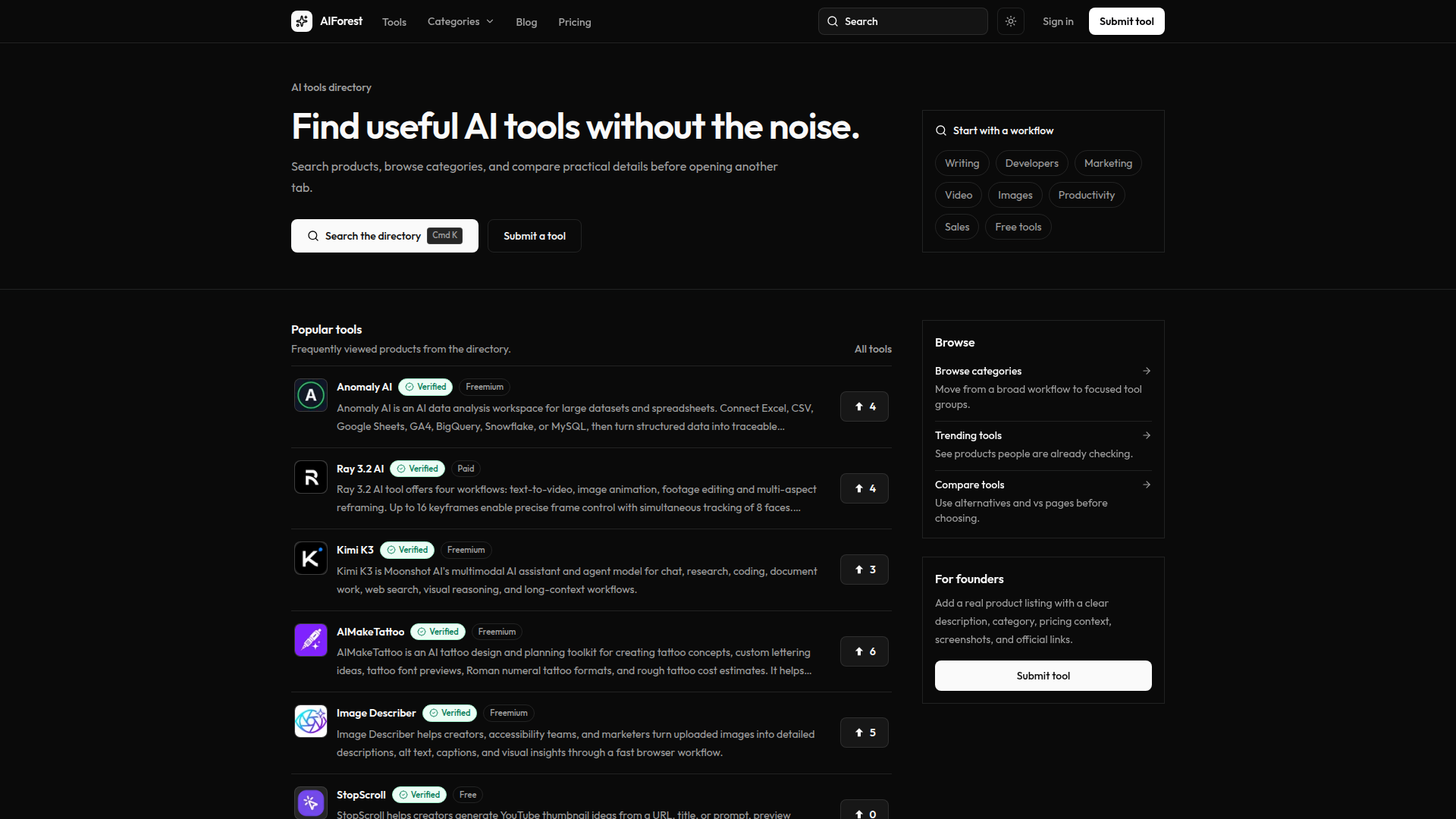Click the AIForest brand name
The width and height of the screenshot is (1456, 819).
(x=341, y=21)
